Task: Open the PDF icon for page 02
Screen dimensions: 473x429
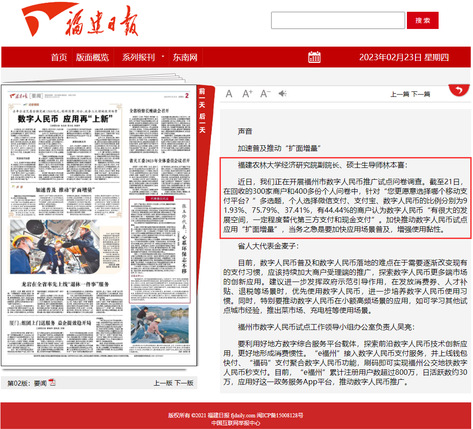Action: click(52, 383)
